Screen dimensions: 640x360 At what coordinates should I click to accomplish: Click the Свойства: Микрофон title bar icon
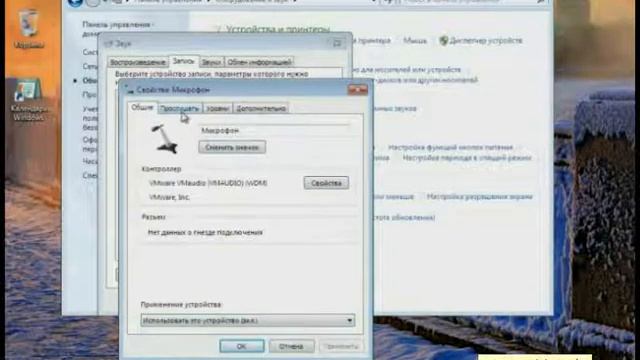(x=129, y=89)
